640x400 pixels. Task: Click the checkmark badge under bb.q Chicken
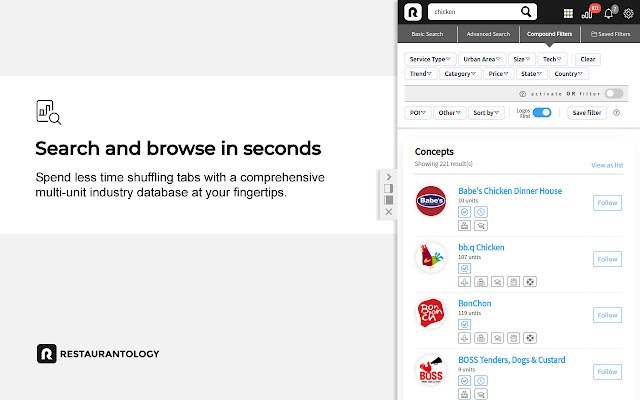tap(464, 268)
